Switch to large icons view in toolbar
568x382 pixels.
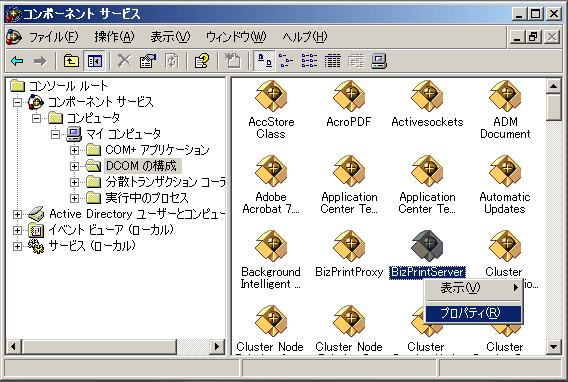point(264,61)
